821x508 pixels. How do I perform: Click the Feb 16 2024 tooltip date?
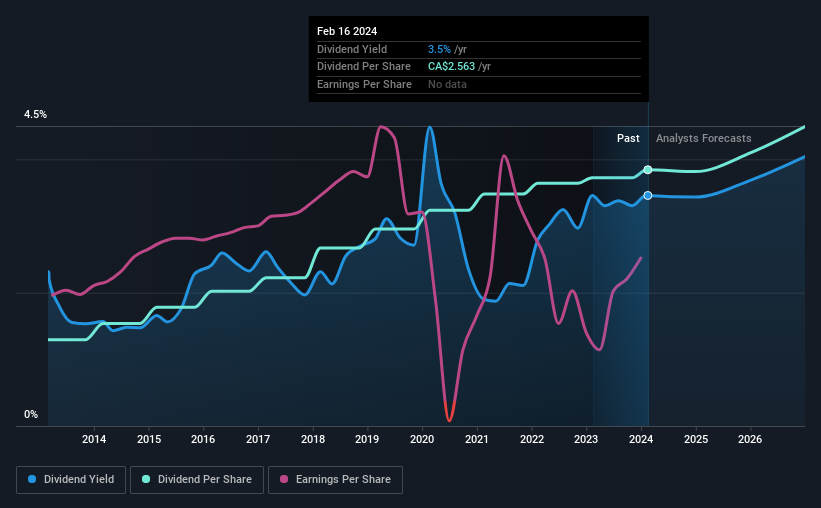(x=347, y=31)
